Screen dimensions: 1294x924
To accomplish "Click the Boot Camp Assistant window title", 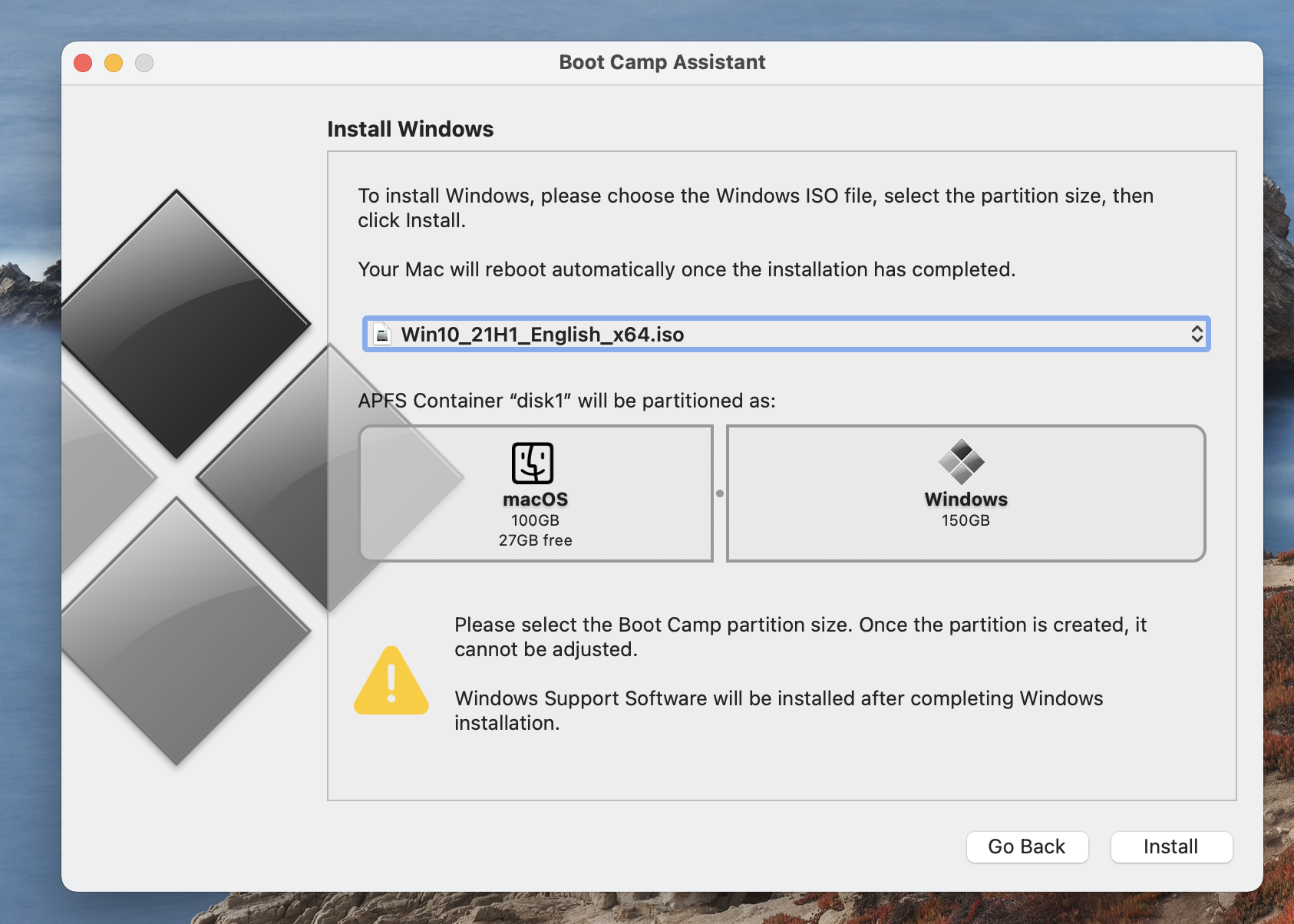I will click(662, 62).
